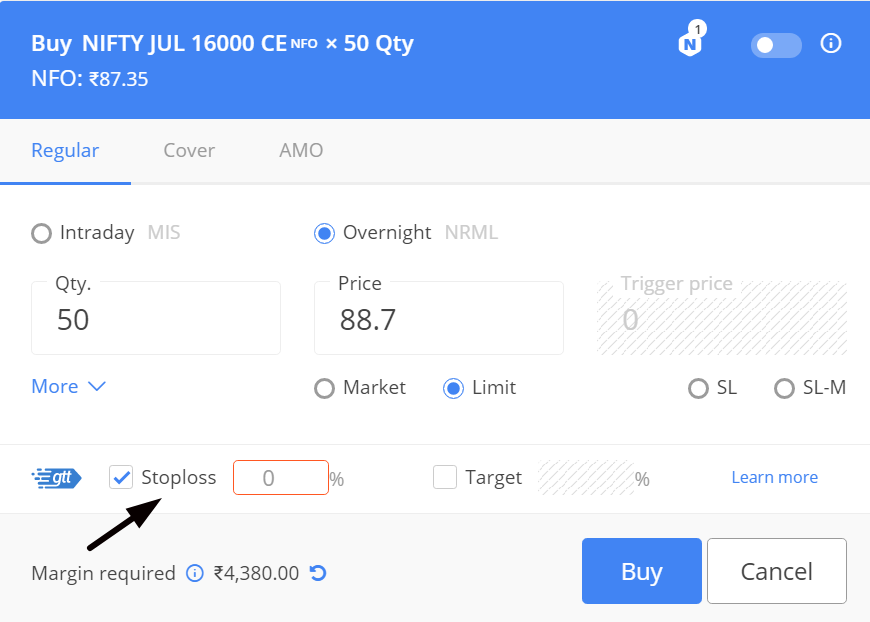Click the Stoploss percentage input field

pos(281,478)
